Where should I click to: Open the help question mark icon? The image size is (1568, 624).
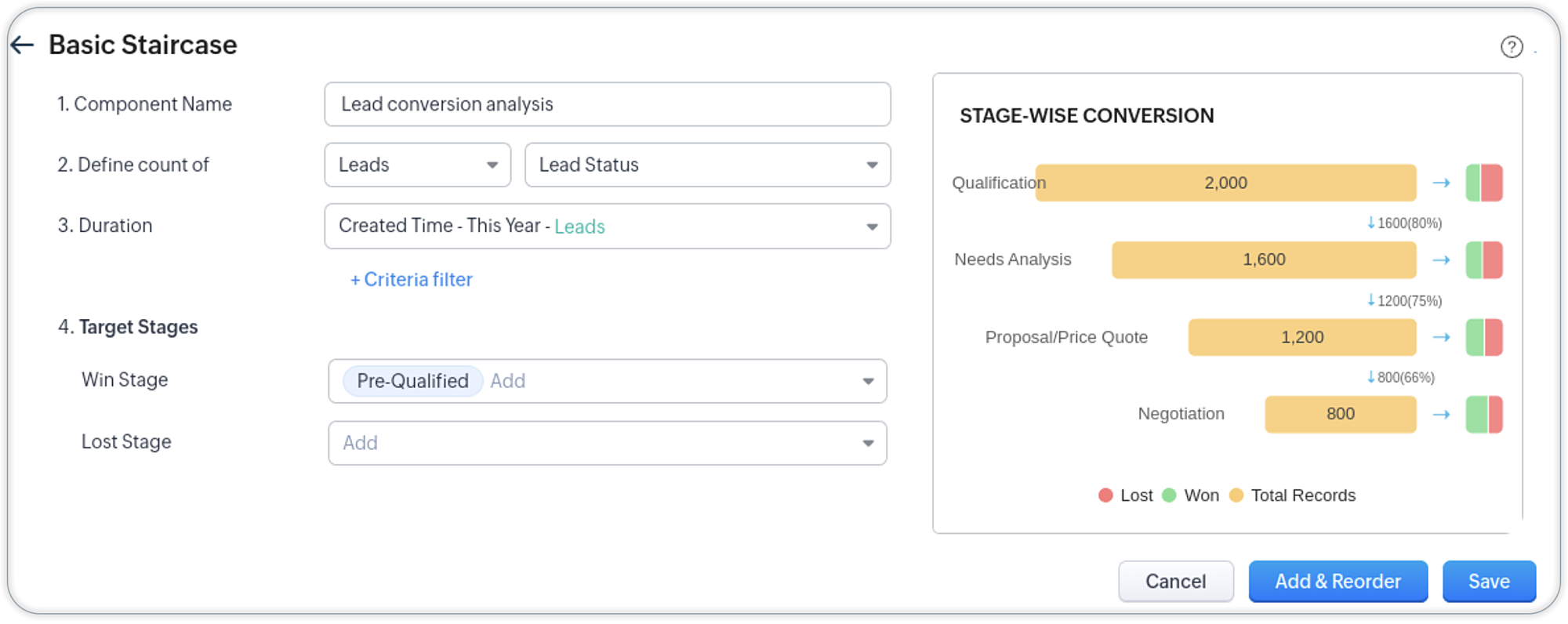(x=1512, y=47)
